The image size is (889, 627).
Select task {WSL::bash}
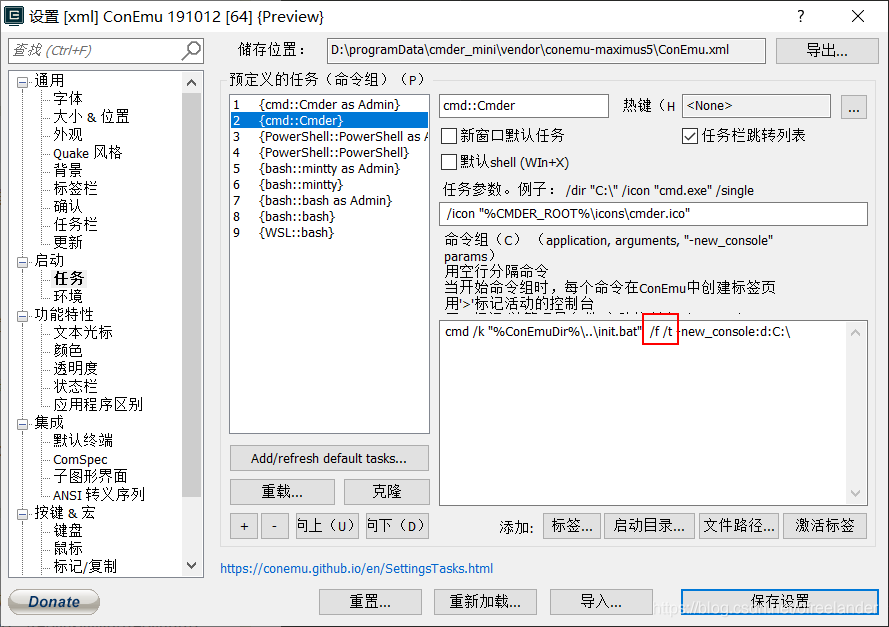tap(329, 232)
